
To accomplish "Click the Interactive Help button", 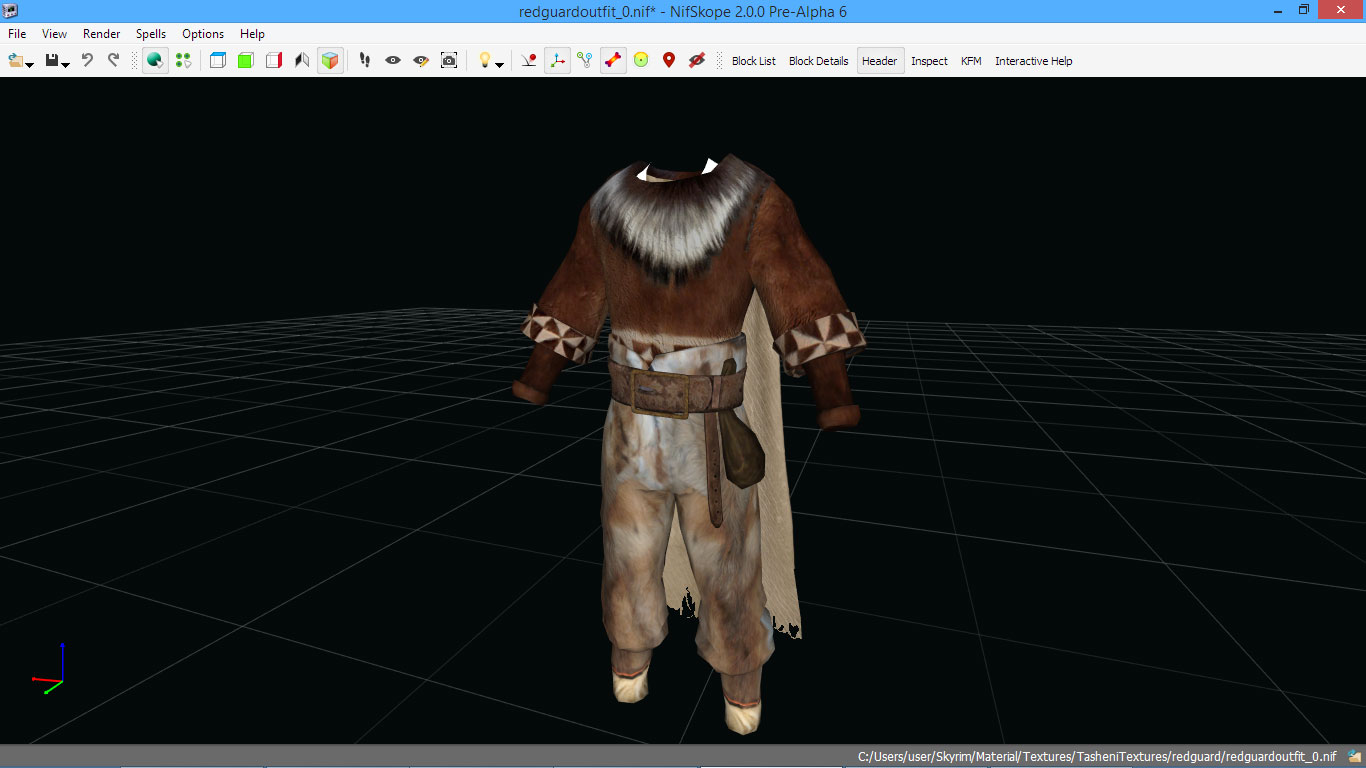I will [x=1033, y=61].
